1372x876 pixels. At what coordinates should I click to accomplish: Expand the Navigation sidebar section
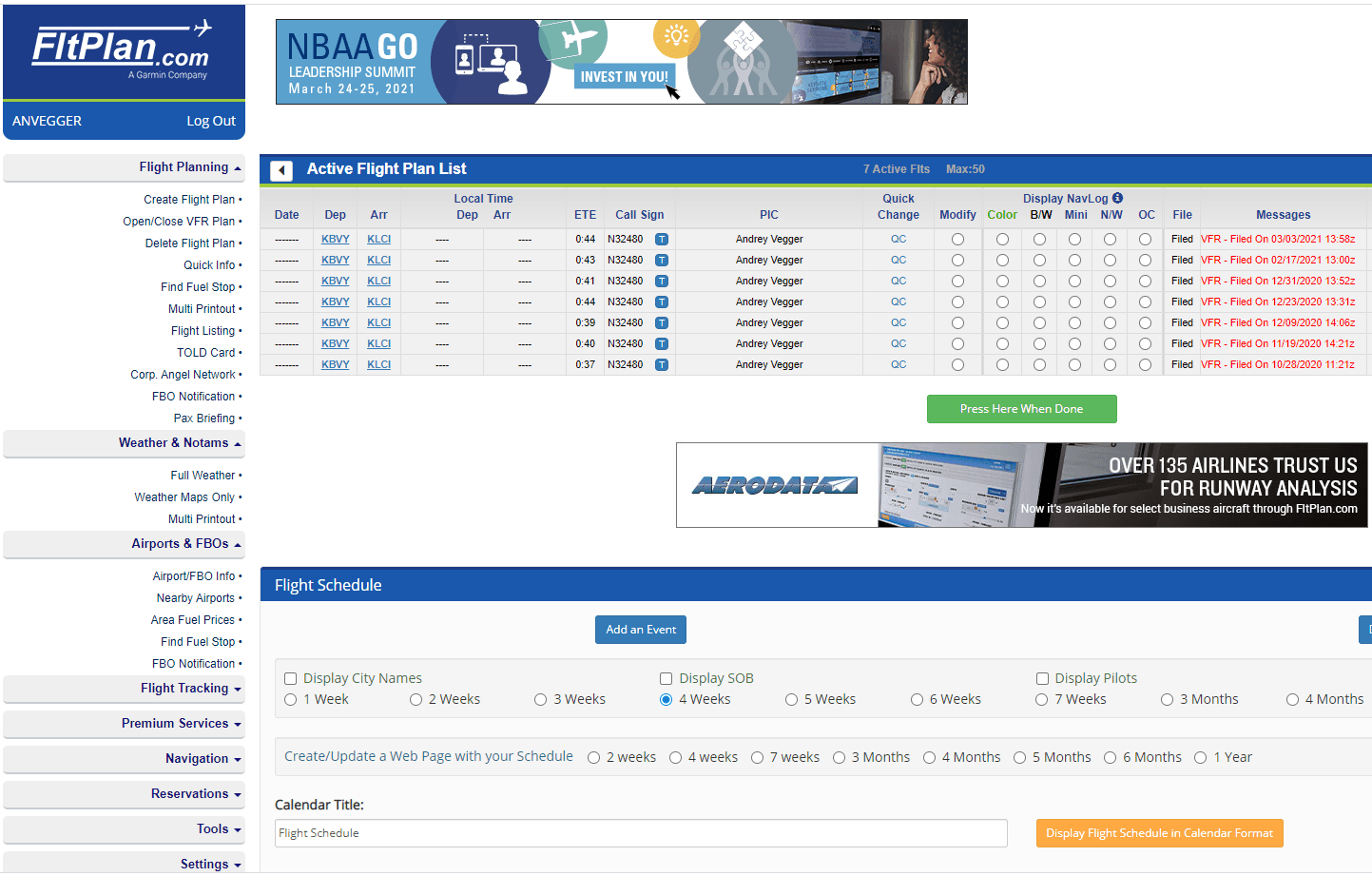coord(124,759)
